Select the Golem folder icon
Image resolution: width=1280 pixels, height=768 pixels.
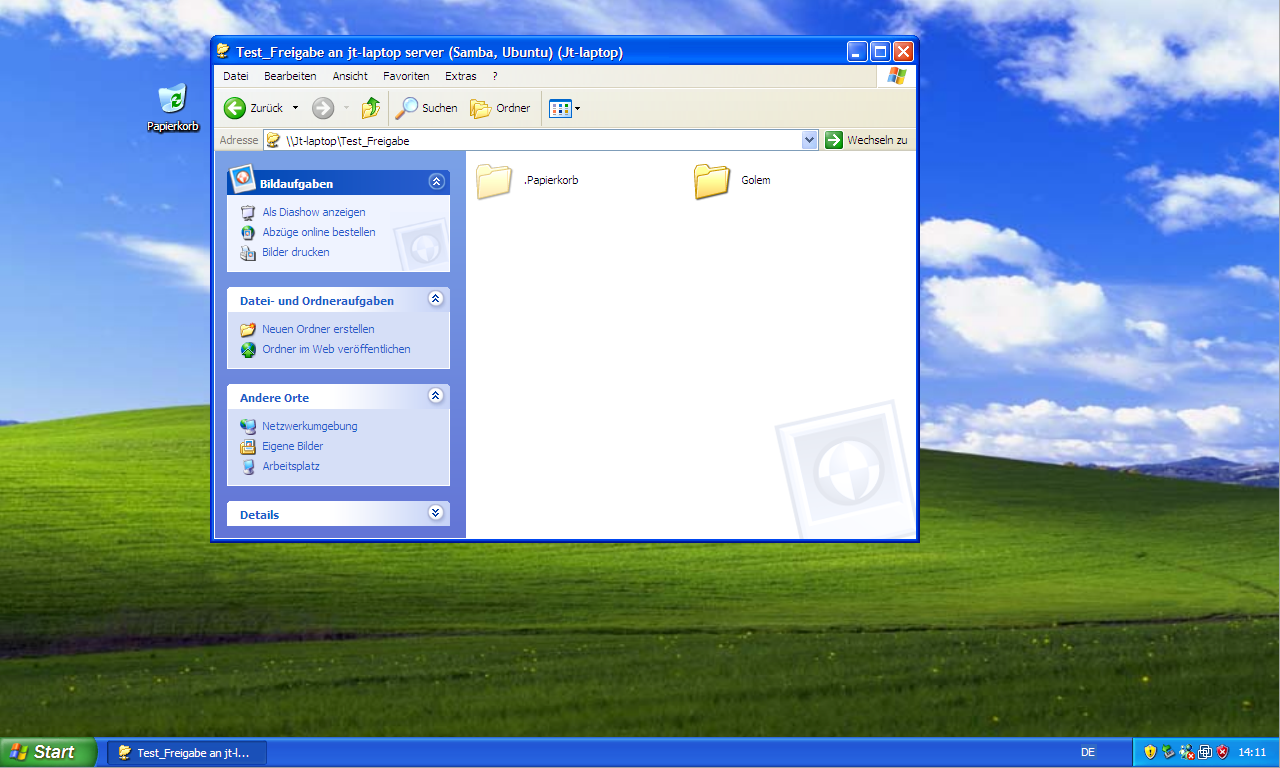point(712,181)
